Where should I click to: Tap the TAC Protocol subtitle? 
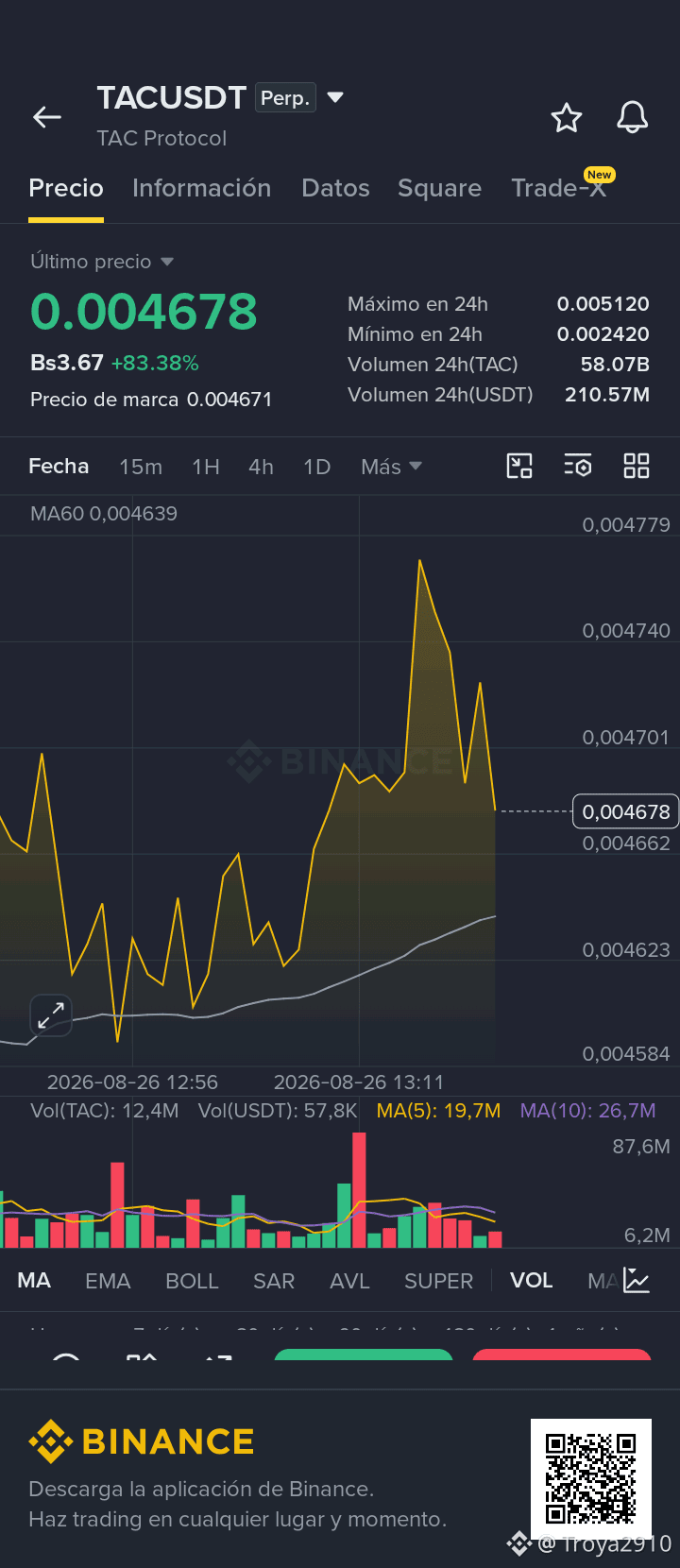(x=161, y=138)
